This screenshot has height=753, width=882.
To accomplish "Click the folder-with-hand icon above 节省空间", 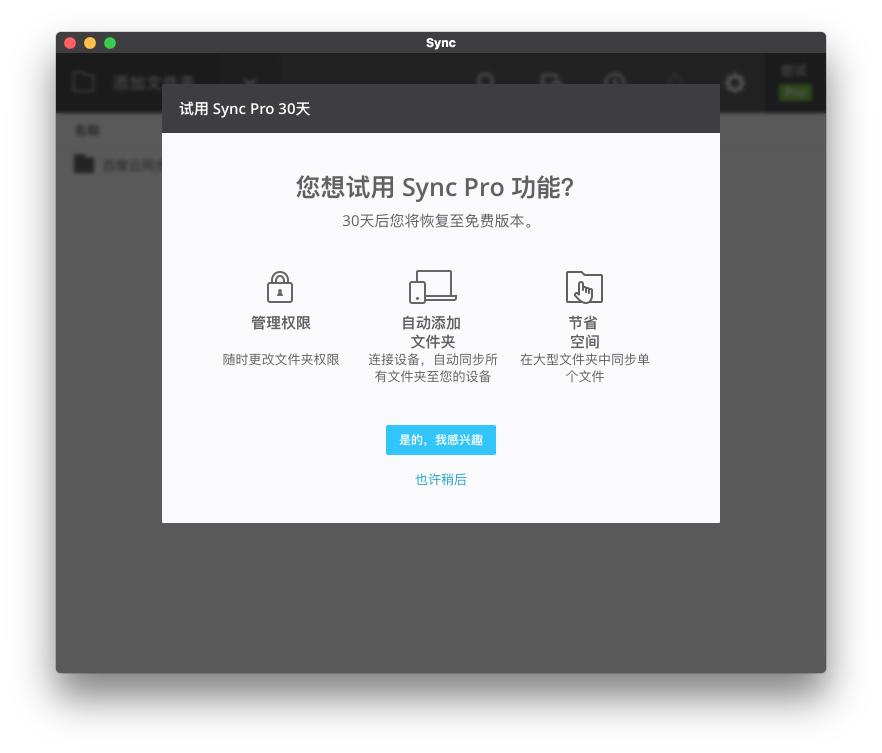I will pos(584,287).
